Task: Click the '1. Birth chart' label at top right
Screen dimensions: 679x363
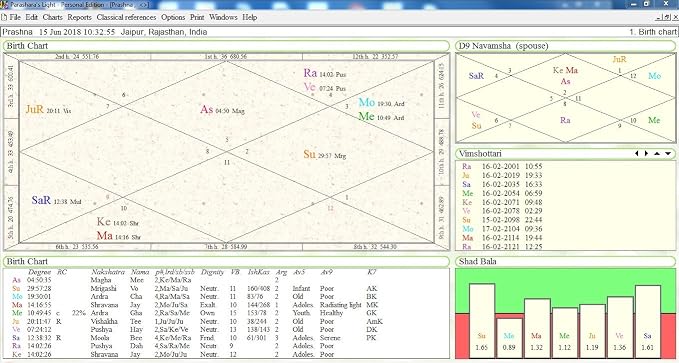Action: click(x=653, y=32)
